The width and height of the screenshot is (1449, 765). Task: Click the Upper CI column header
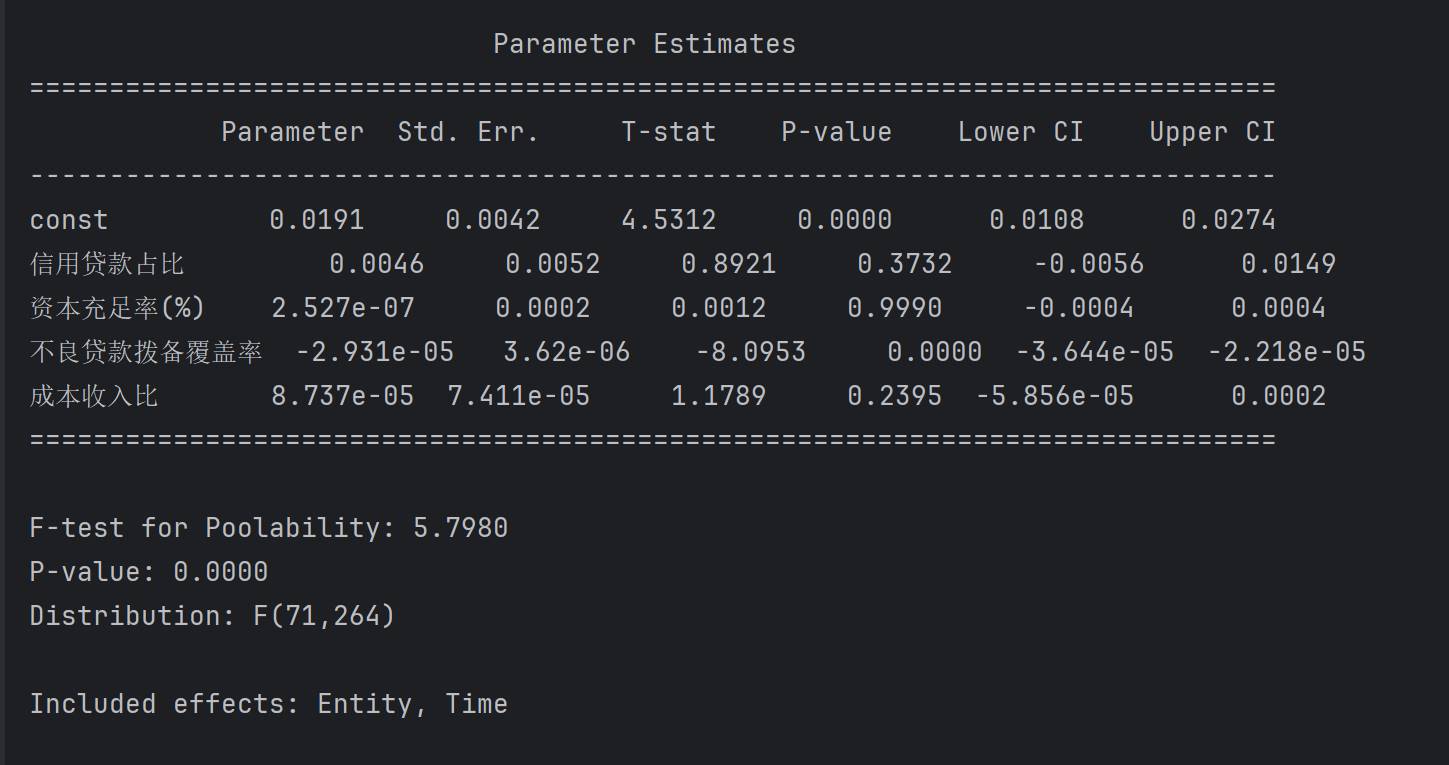click(1212, 132)
